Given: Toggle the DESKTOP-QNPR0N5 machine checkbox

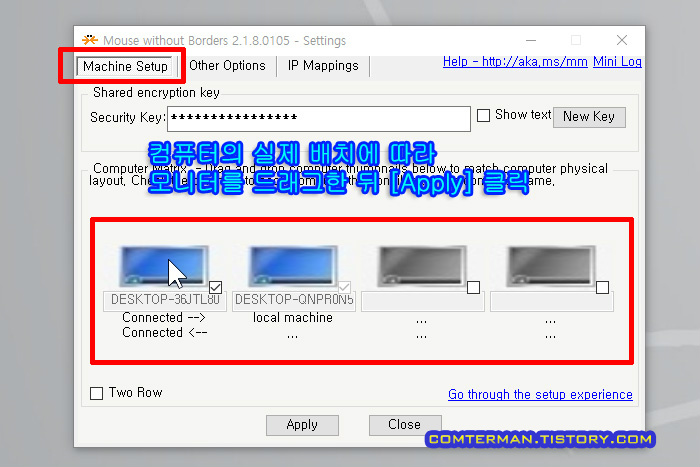Looking at the screenshot, I should [x=344, y=288].
